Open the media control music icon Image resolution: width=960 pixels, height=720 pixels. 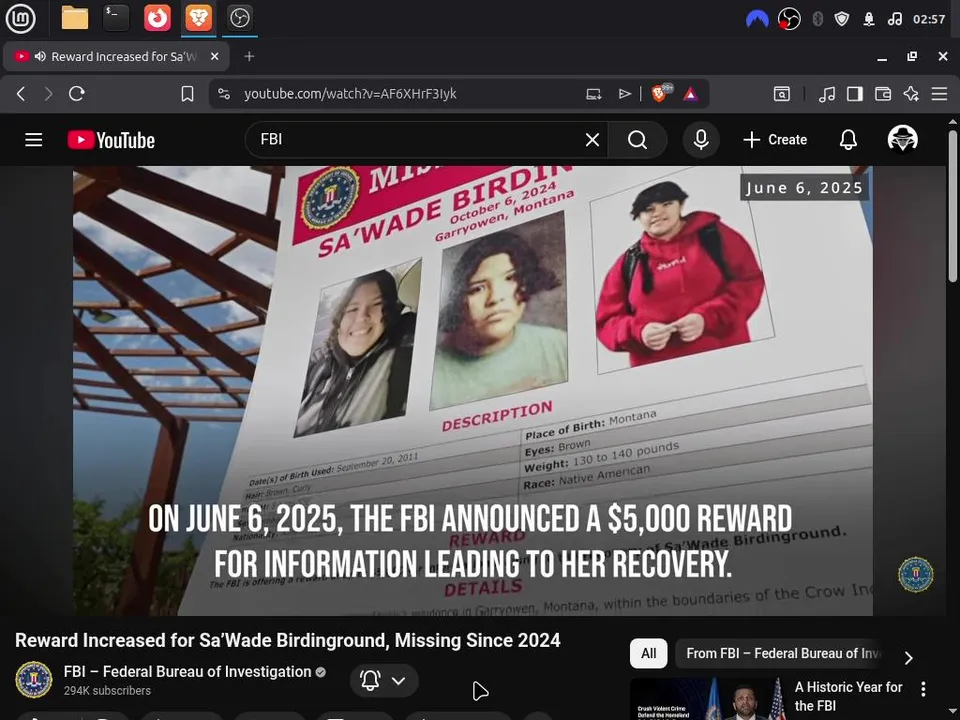tap(827, 94)
